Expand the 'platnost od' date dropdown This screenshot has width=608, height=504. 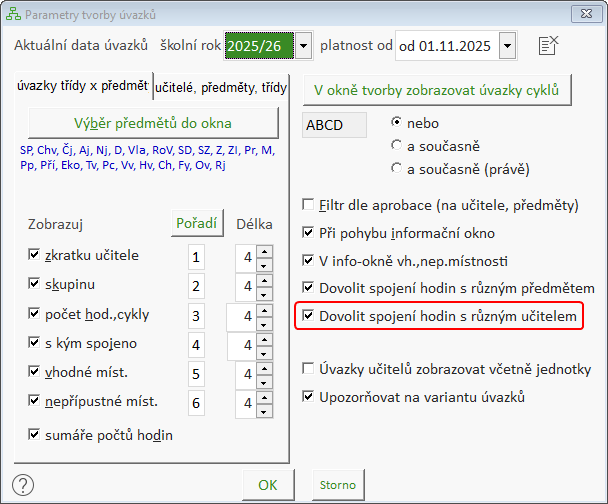(506, 45)
